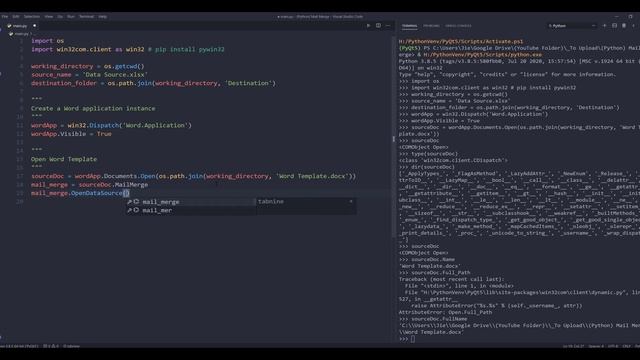This screenshot has width=640, height=360.
Task: Open the Go menu
Action: (60, 17)
